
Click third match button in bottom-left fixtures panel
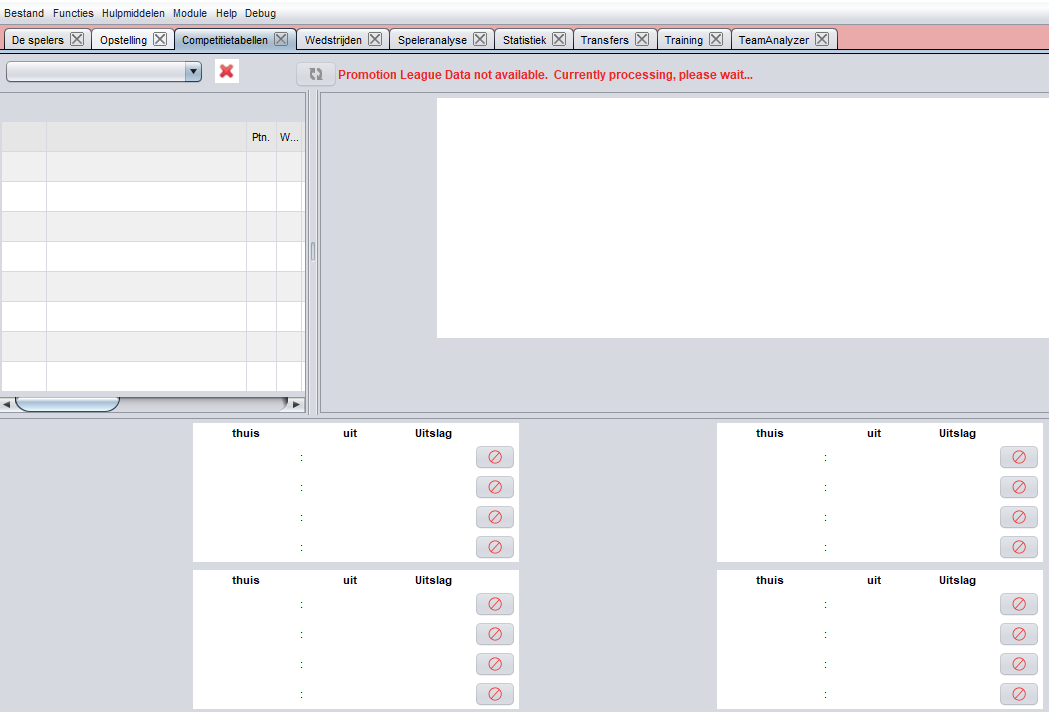click(x=495, y=664)
